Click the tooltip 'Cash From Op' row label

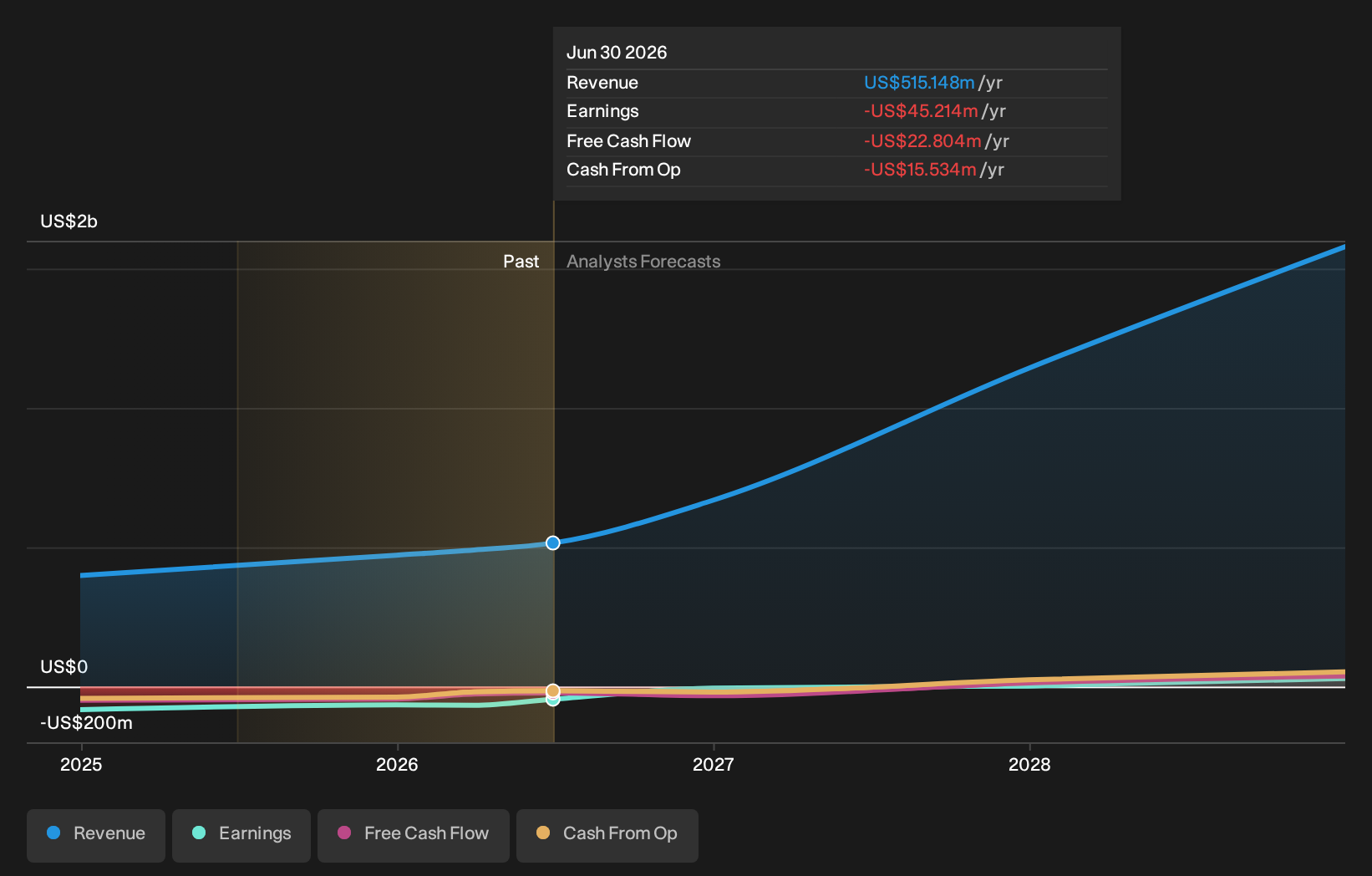[623, 170]
